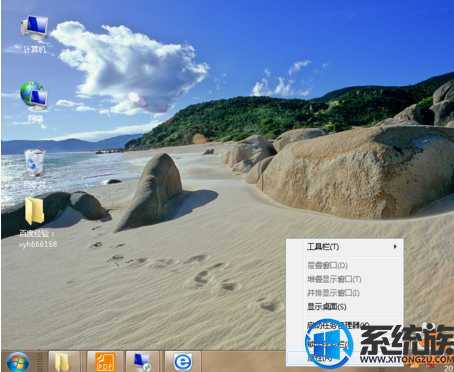
Task: Open the folder Explorer taskbar button
Action: pyautogui.click(x=64, y=362)
